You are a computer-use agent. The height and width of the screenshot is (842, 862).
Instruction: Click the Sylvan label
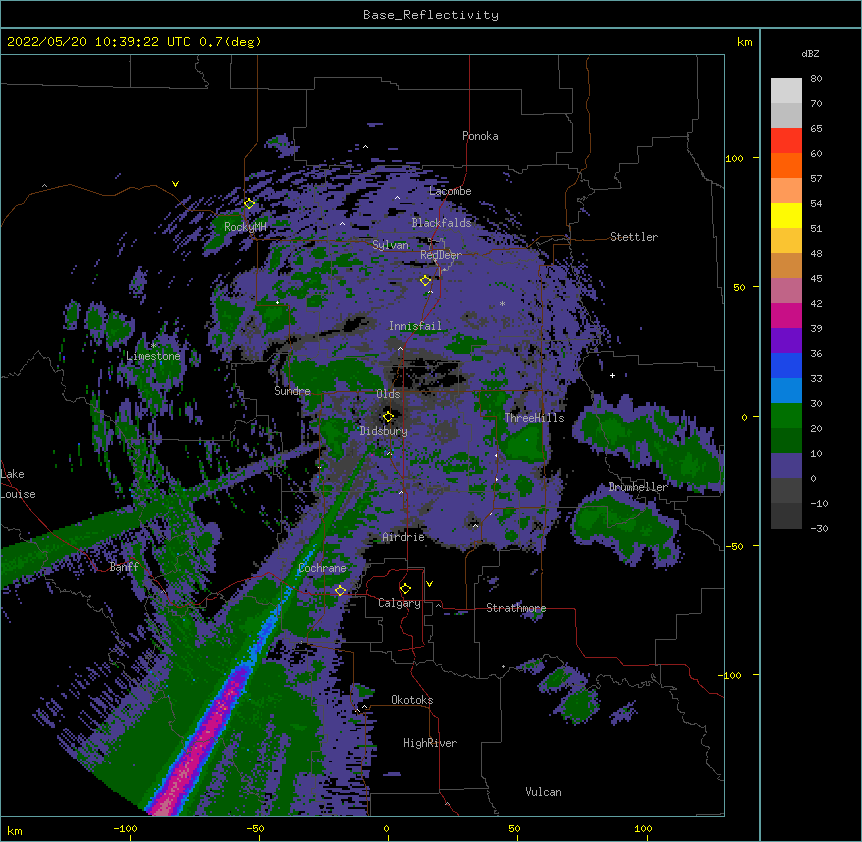(390, 245)
